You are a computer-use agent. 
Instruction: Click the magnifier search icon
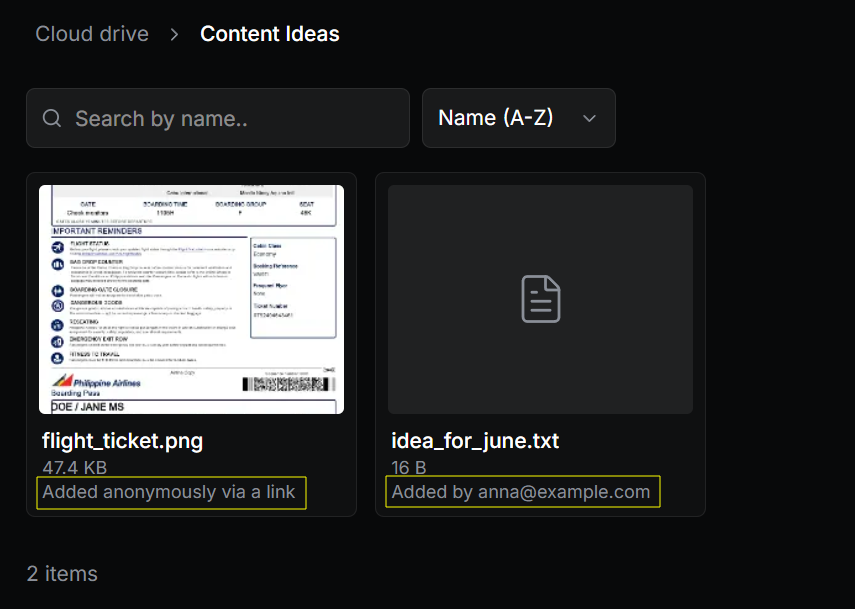coord(52,118)
